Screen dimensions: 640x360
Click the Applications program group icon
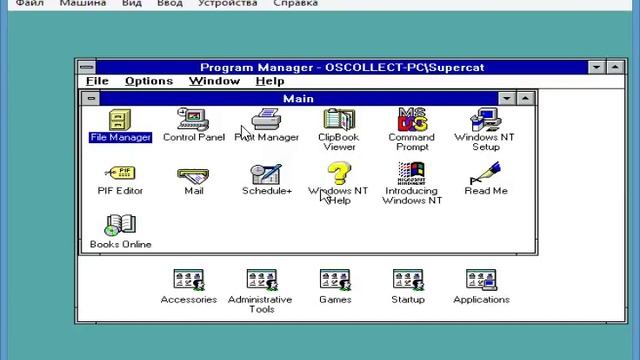[x=481, y=280]
